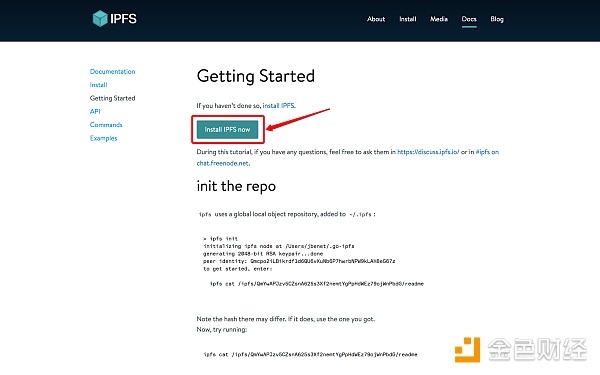
Task: Open the Examples sidebar link
Action: 103,138
